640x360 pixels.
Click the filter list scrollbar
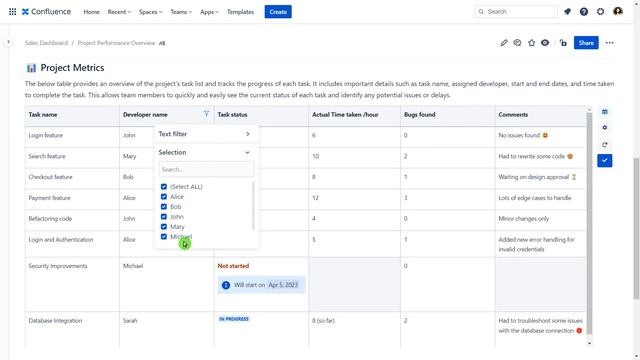click(253, 206)
